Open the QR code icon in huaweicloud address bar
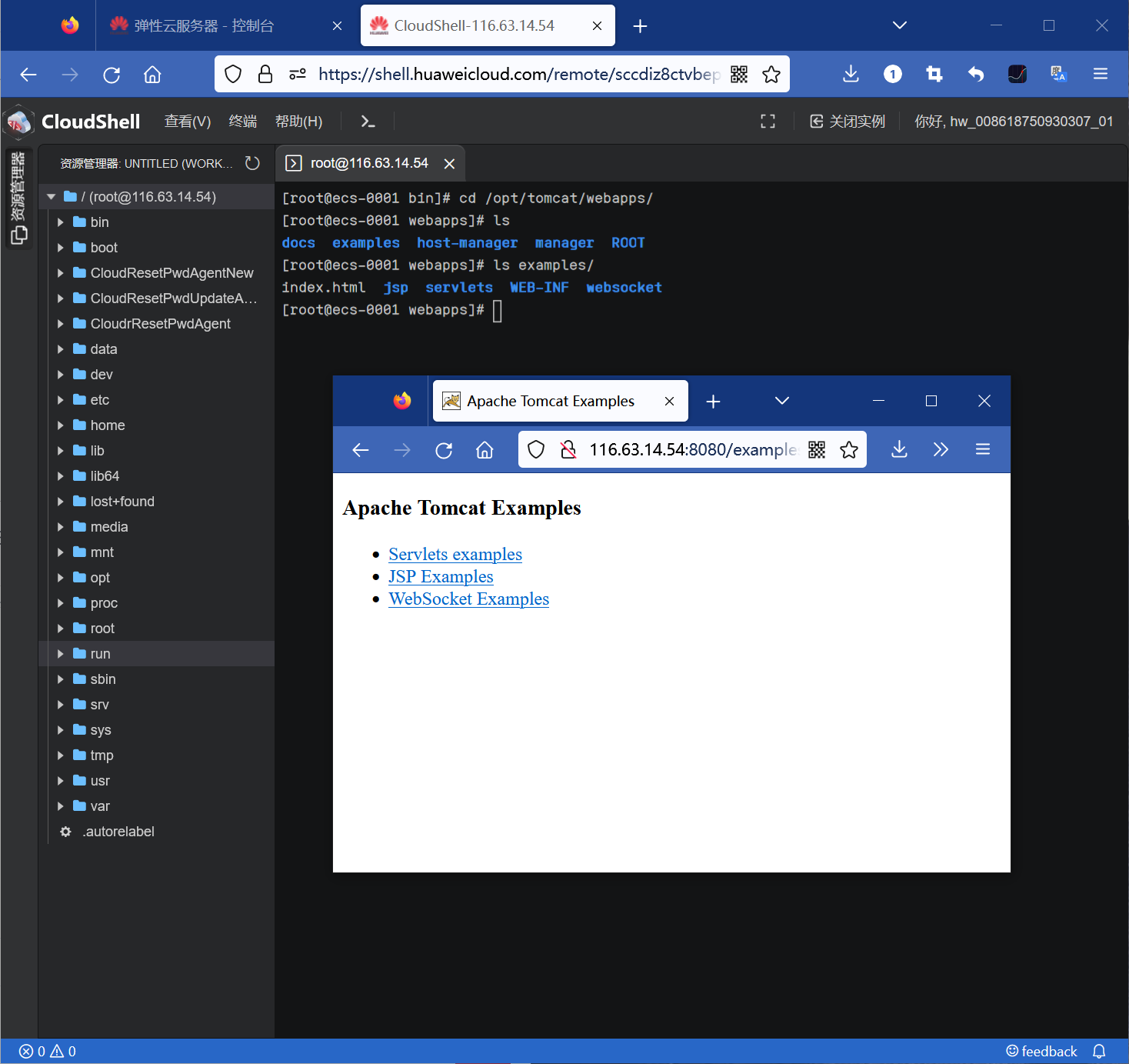This screenshot has height=1064, width=1129. (x=739, y=74)
